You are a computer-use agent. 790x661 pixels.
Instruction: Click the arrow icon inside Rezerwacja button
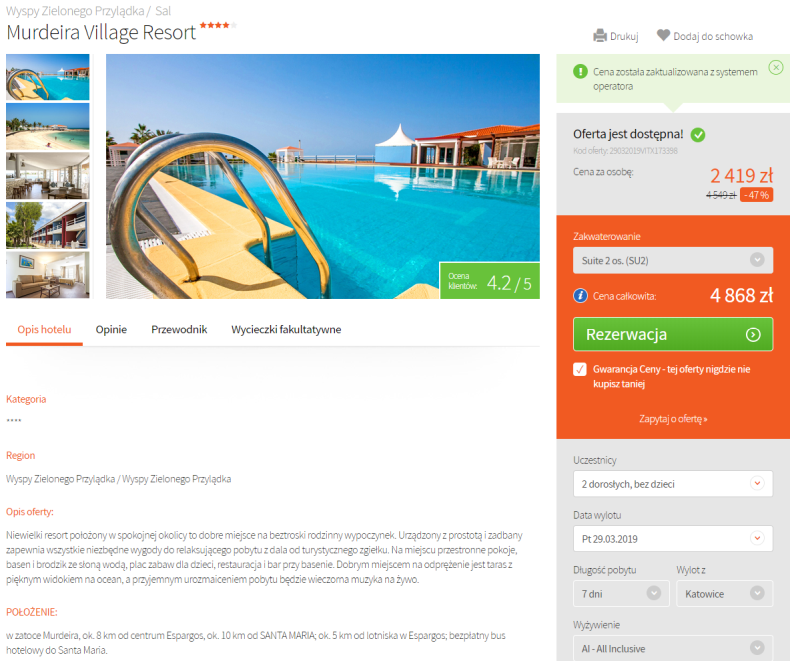(x=753, y=335)
